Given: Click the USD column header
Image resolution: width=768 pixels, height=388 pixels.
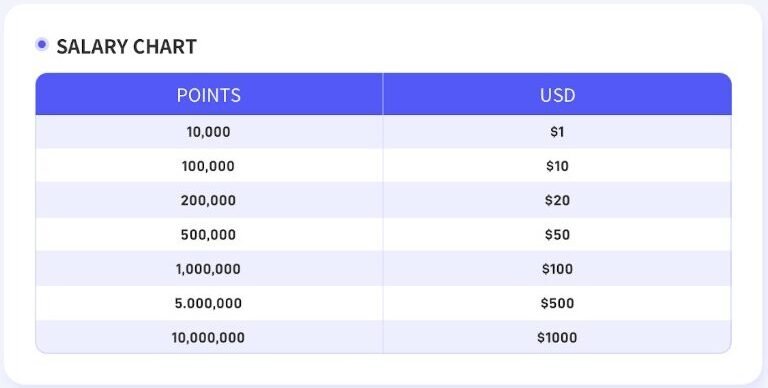Looking at the screenshot, I should click(557, 95).
